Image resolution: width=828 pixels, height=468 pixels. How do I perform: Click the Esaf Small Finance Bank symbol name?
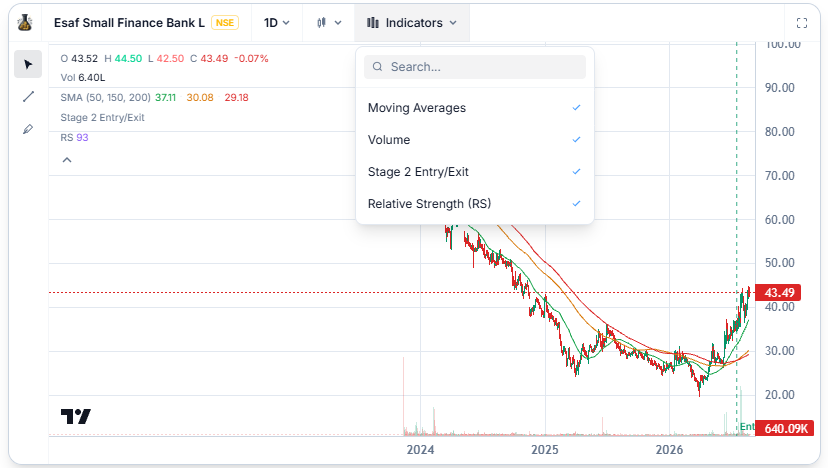[x=129, y=23]
